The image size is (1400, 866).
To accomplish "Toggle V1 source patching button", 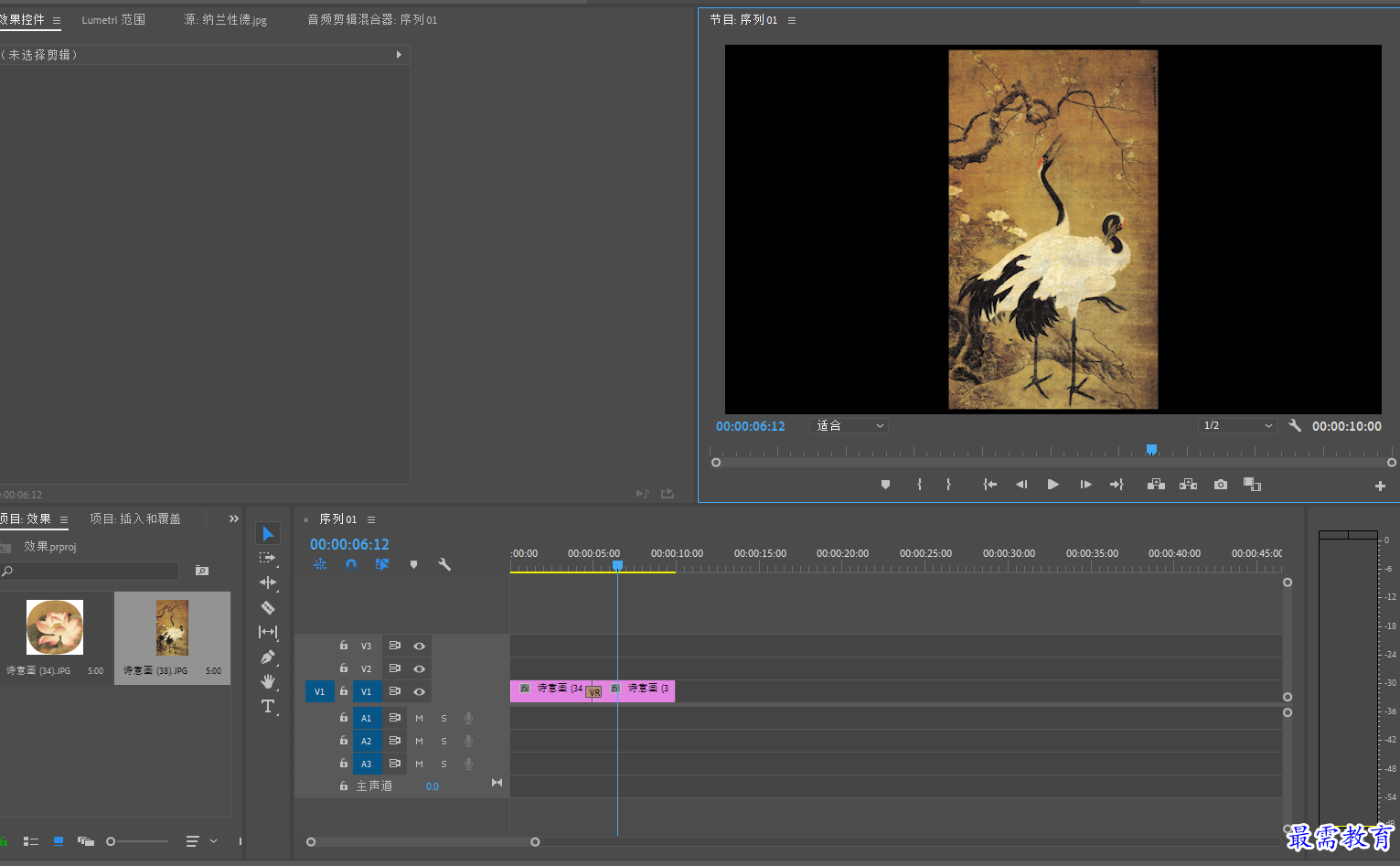I will click(x=319, y=691).
